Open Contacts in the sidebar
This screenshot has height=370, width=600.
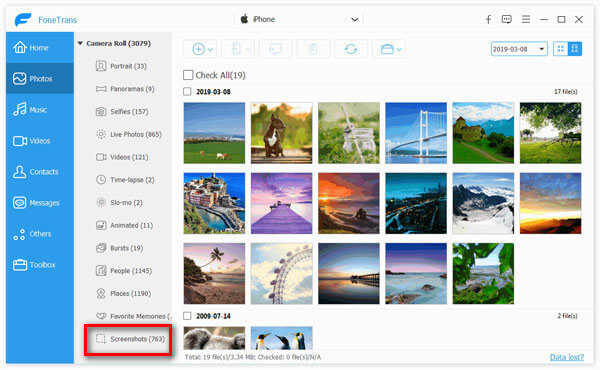[x=40, y=171]
